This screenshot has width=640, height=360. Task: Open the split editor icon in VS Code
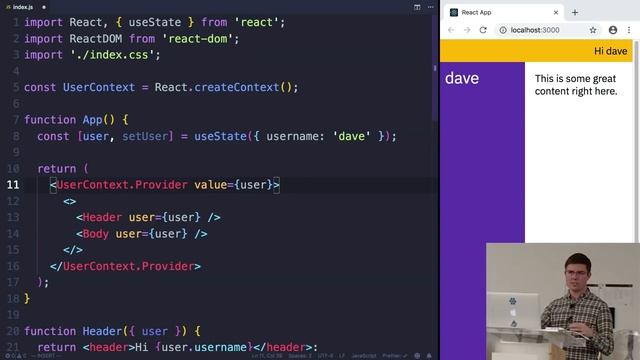click(417, 7)
